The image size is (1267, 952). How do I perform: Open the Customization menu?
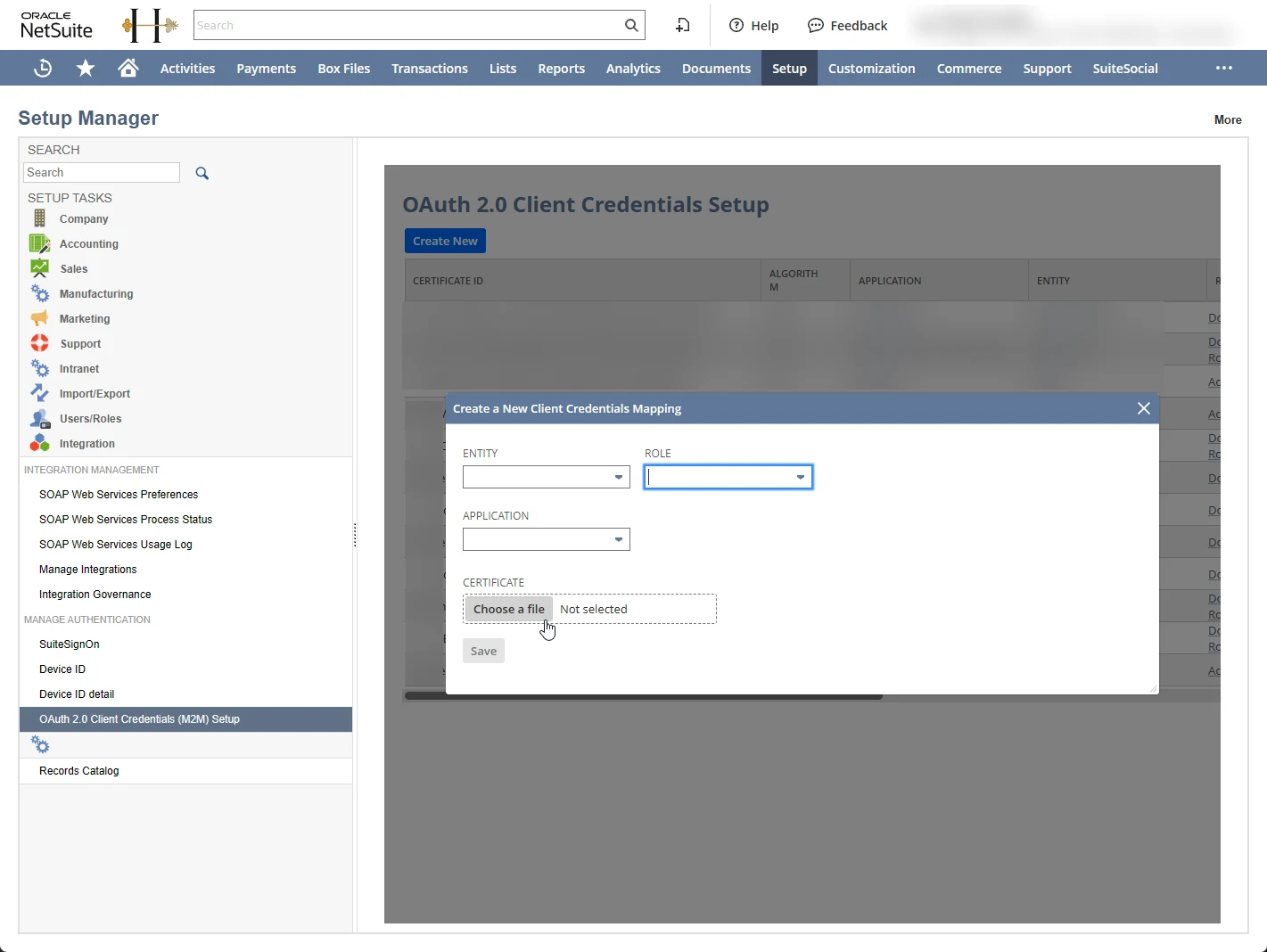pyautogui.click(x=872, y=69)
